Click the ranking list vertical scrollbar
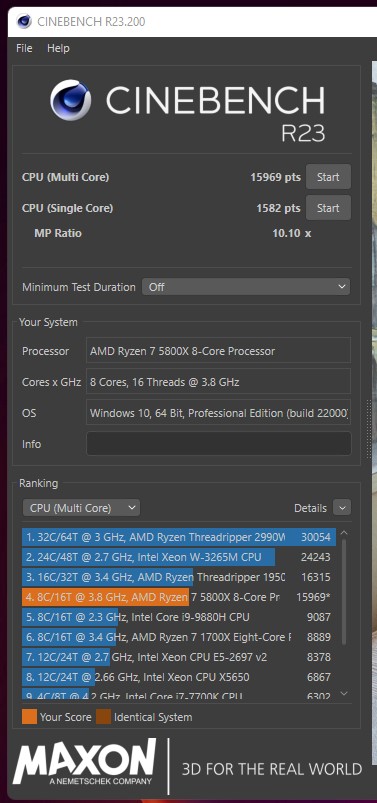 (x=344, y=591)
